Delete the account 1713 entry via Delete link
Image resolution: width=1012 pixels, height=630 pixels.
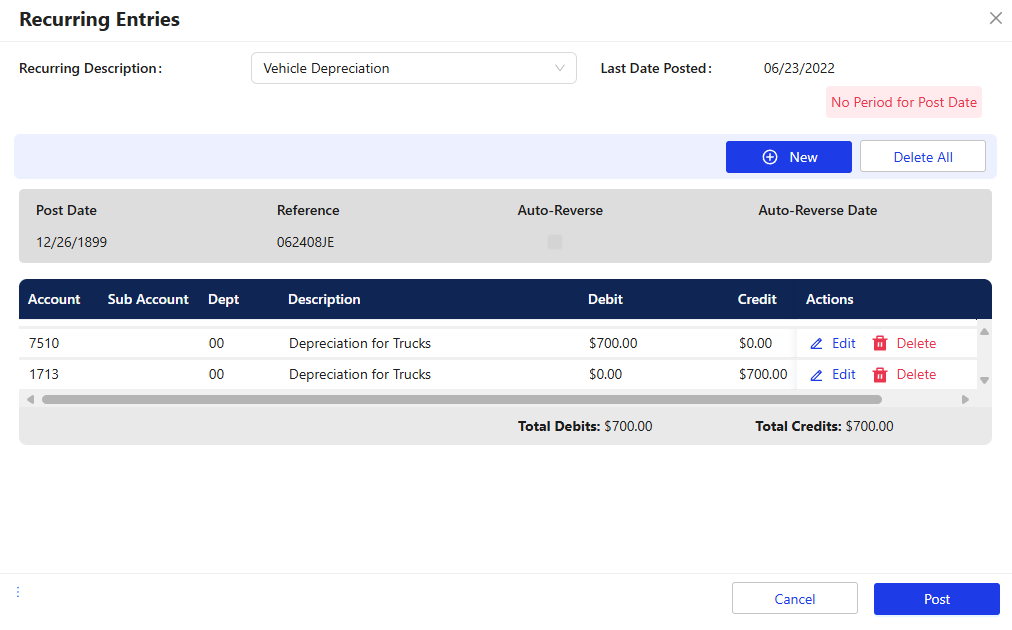point(916,374)
